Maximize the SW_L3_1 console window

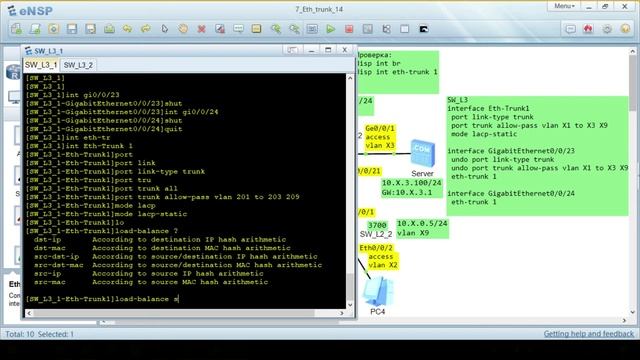pos(328,50)
